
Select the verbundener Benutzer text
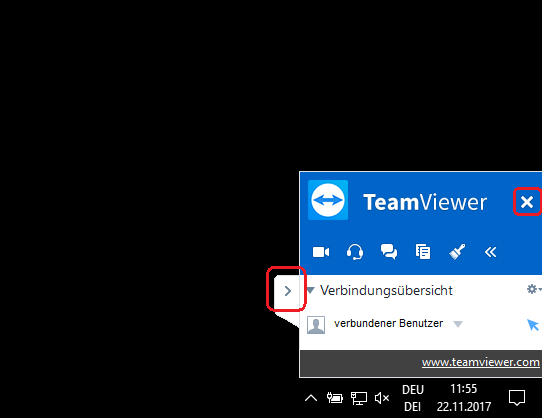pos(388,323)
